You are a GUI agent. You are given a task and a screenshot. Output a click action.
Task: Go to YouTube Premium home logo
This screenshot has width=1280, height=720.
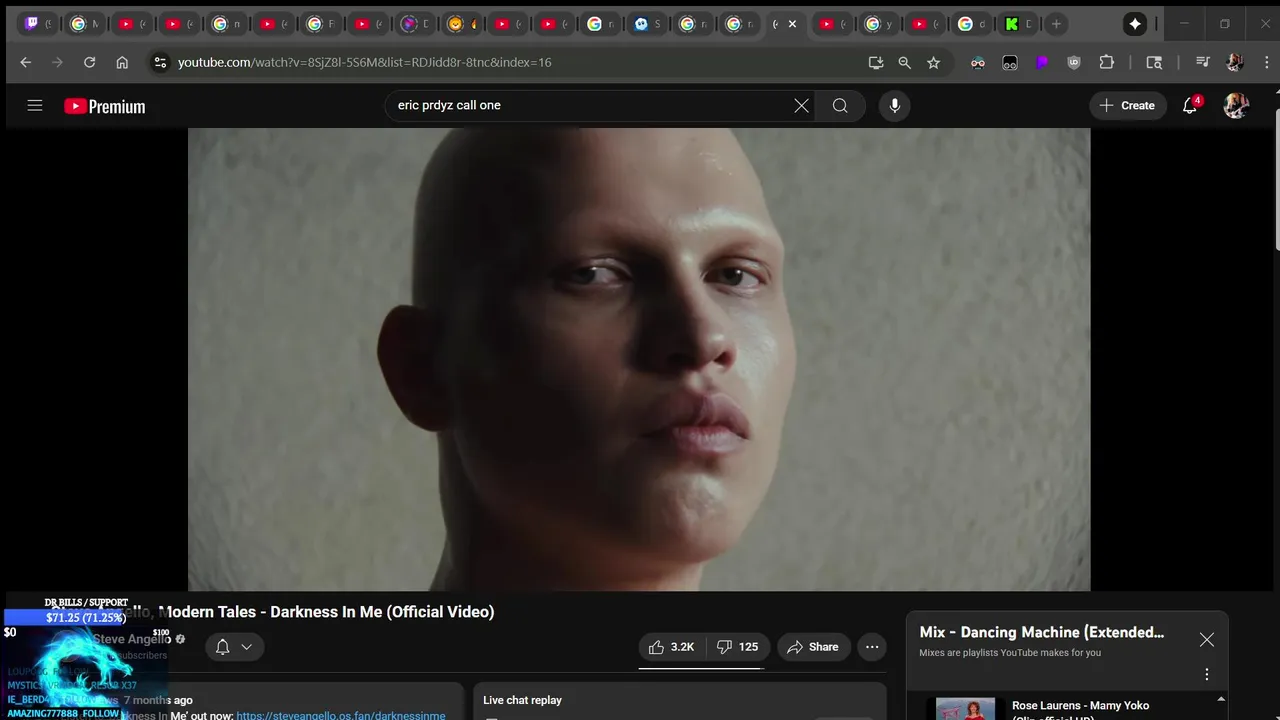[x=104, y=106]
